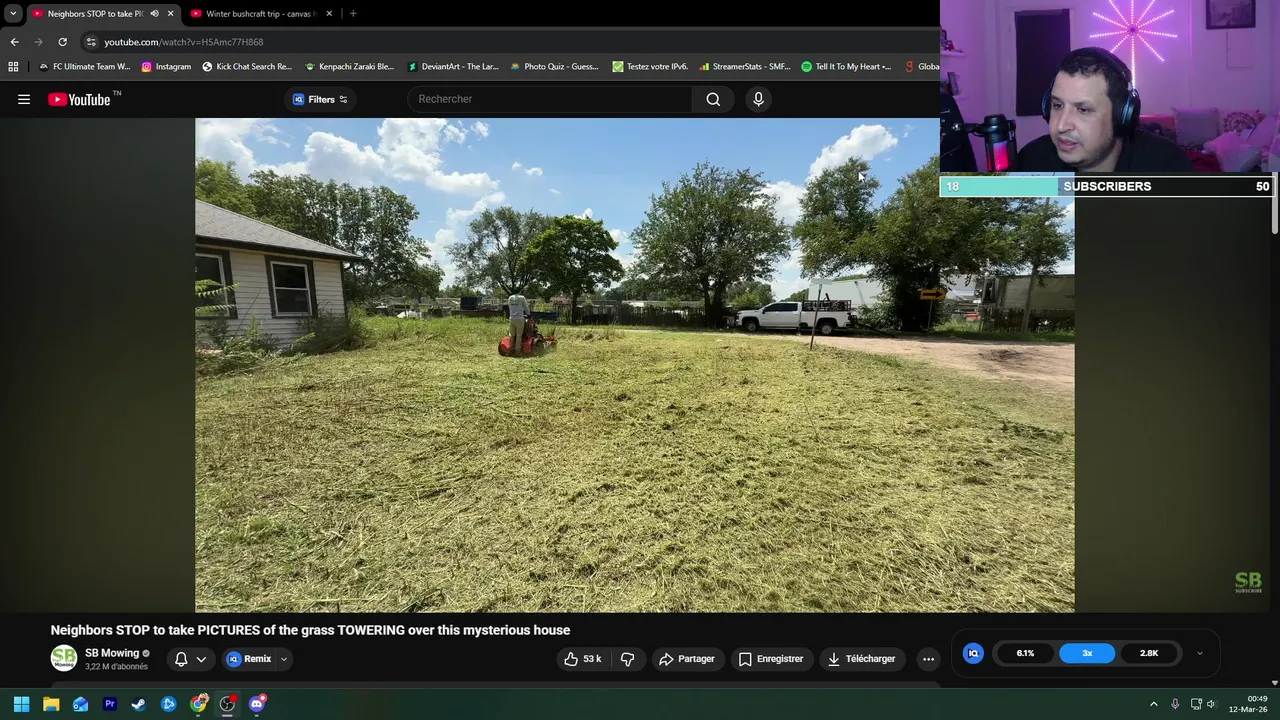Open the vidIQ Filters button
1280x720 pixels.
[320, 99]
